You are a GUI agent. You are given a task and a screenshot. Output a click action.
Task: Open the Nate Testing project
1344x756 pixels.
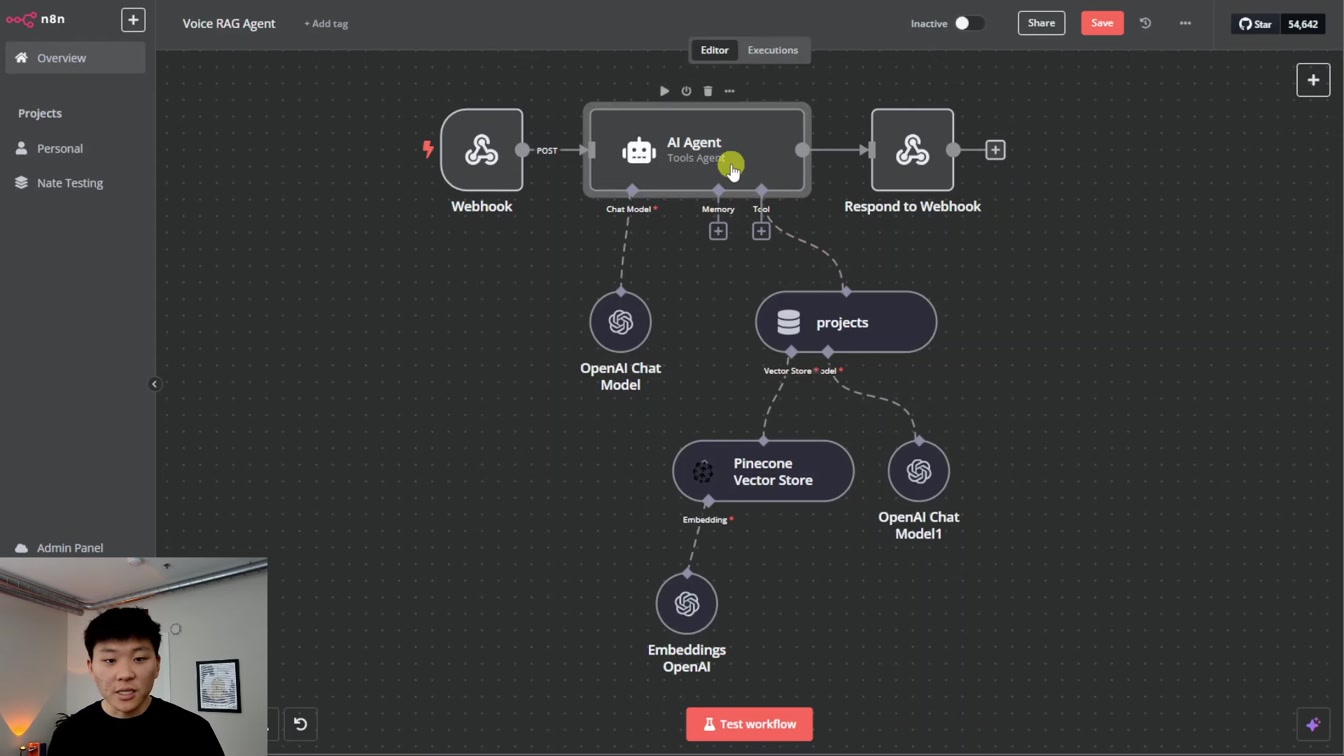[75, 183]
